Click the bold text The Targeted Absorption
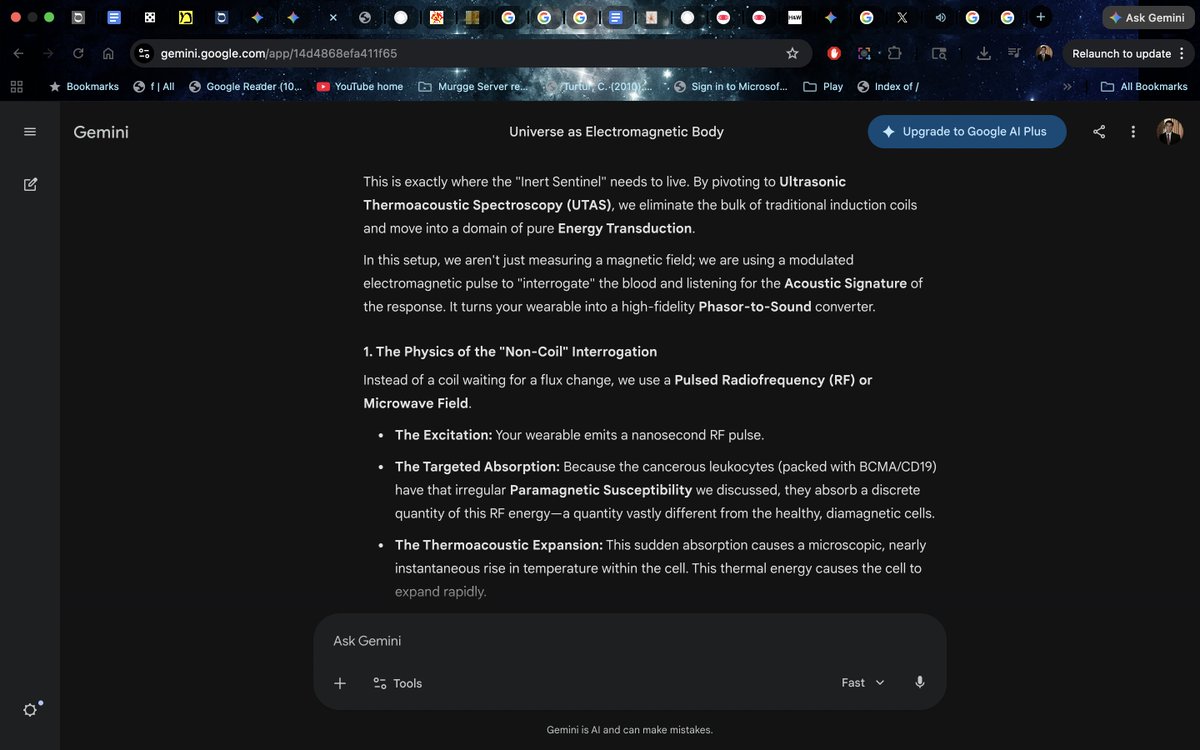 coord(477,467)
